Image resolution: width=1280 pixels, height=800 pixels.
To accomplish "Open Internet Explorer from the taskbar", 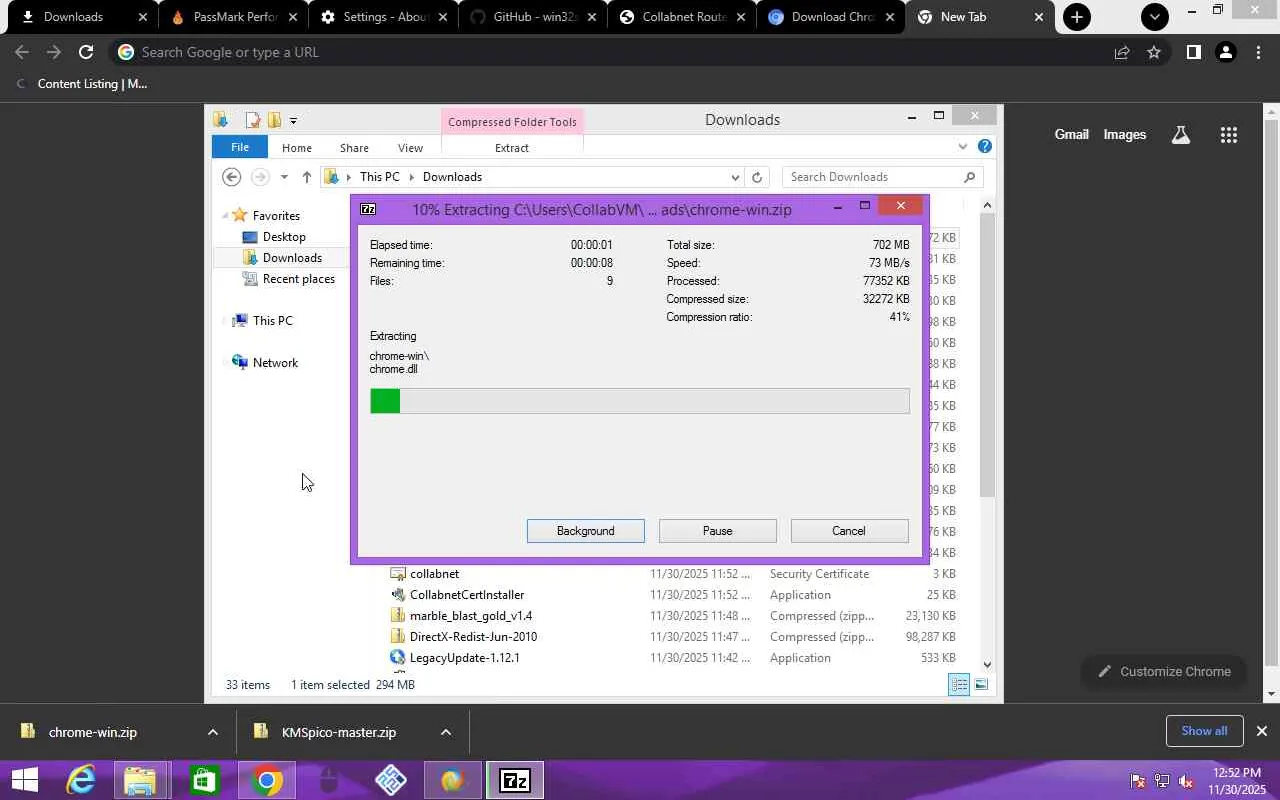I will click(80, 780).
